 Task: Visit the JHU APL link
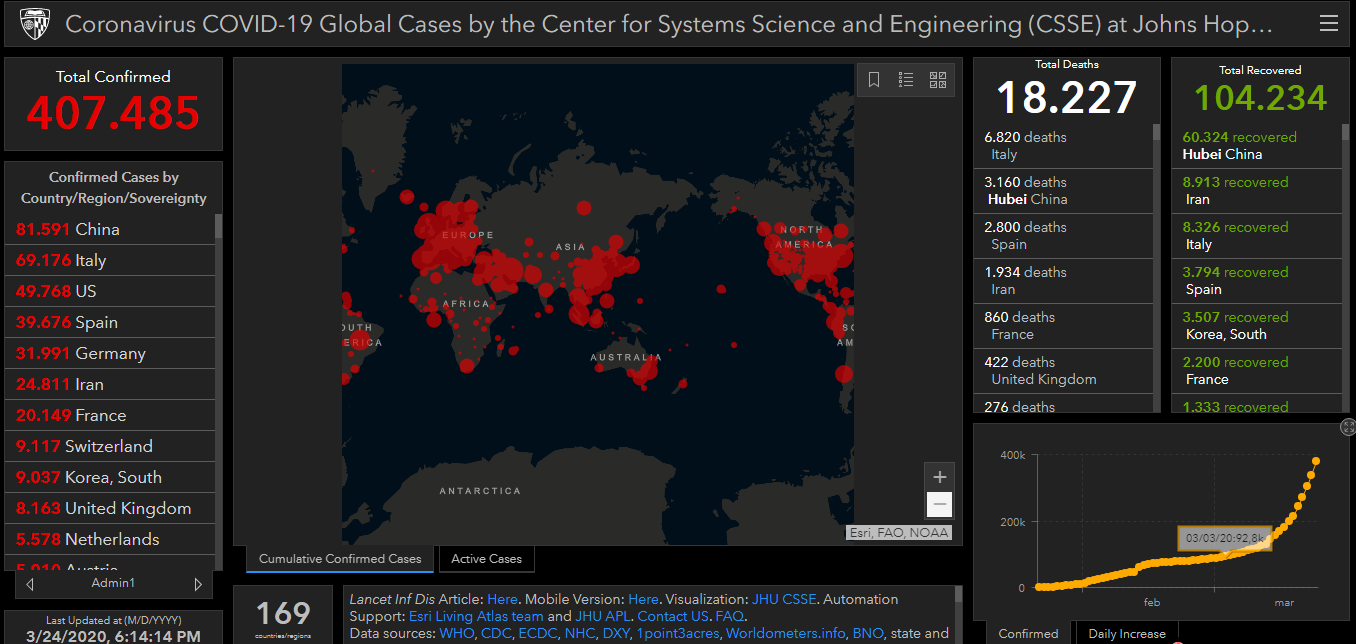point(602,616)
